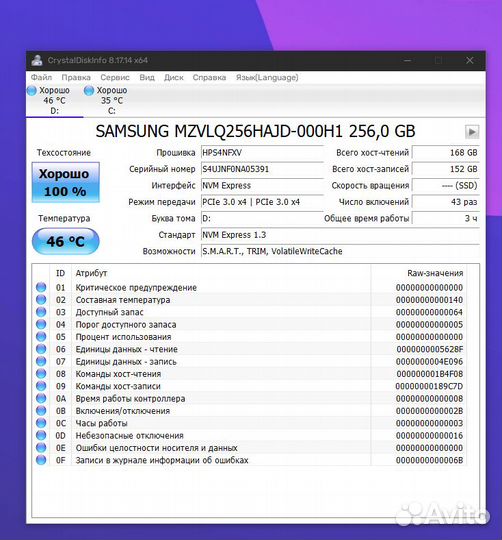
Task: Select the Доступный запас row
Action: tap(249, 312)
